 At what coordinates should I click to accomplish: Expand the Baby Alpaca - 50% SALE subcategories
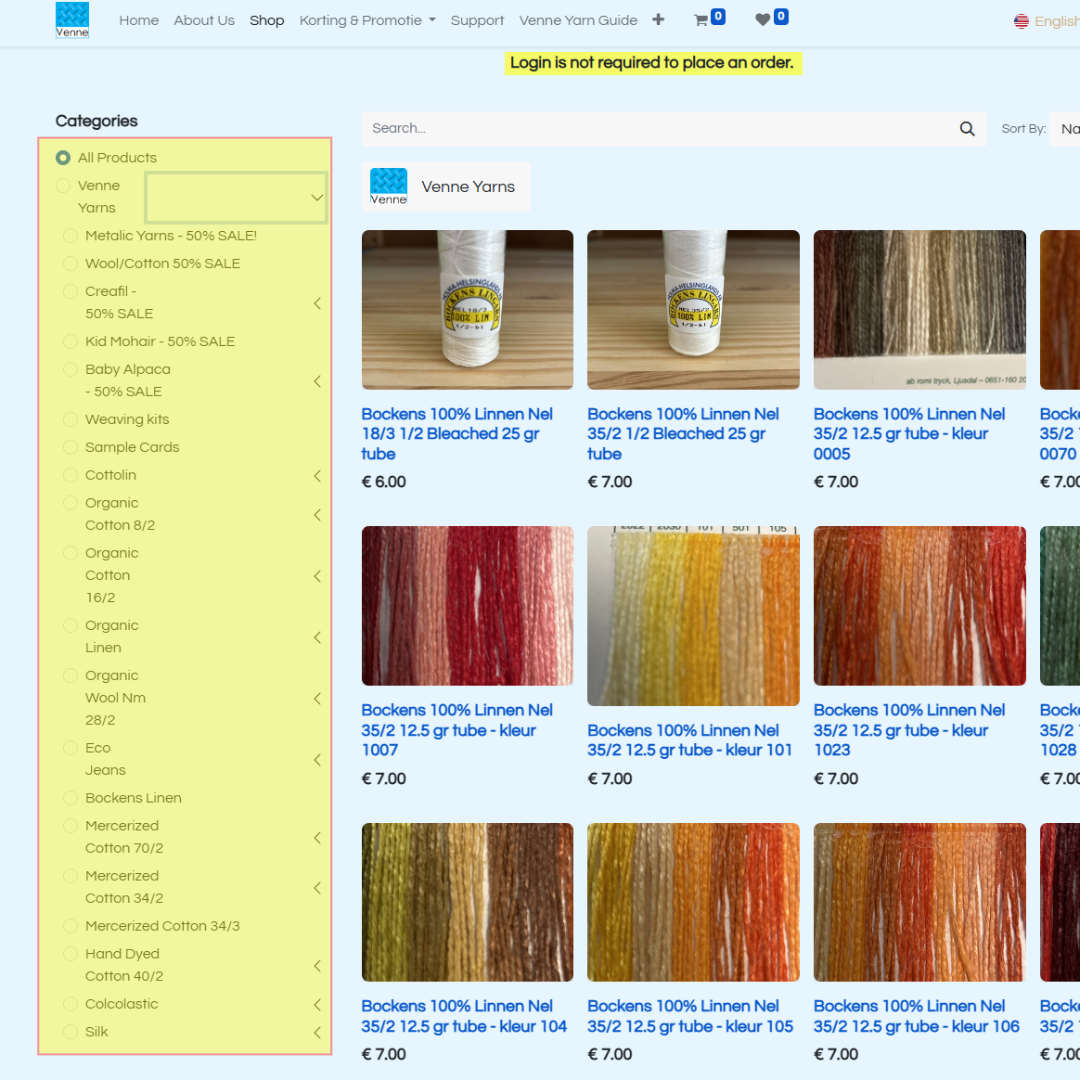click(x=318, y=381)
